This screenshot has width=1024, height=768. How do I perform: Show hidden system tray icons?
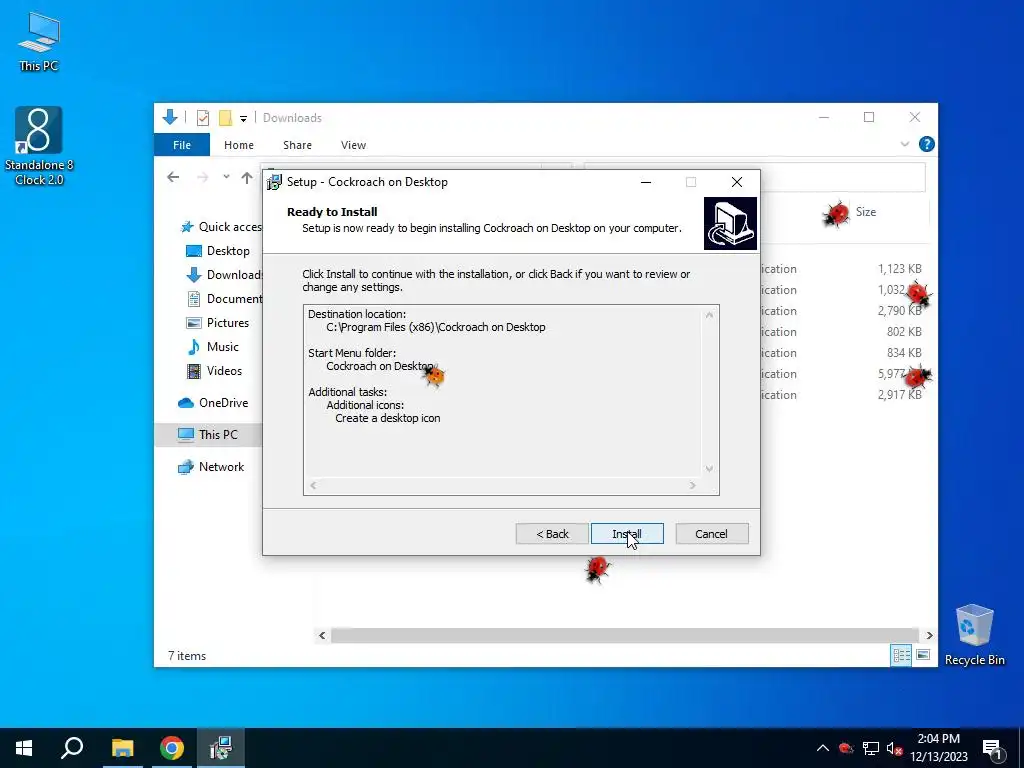coord(823,748)
